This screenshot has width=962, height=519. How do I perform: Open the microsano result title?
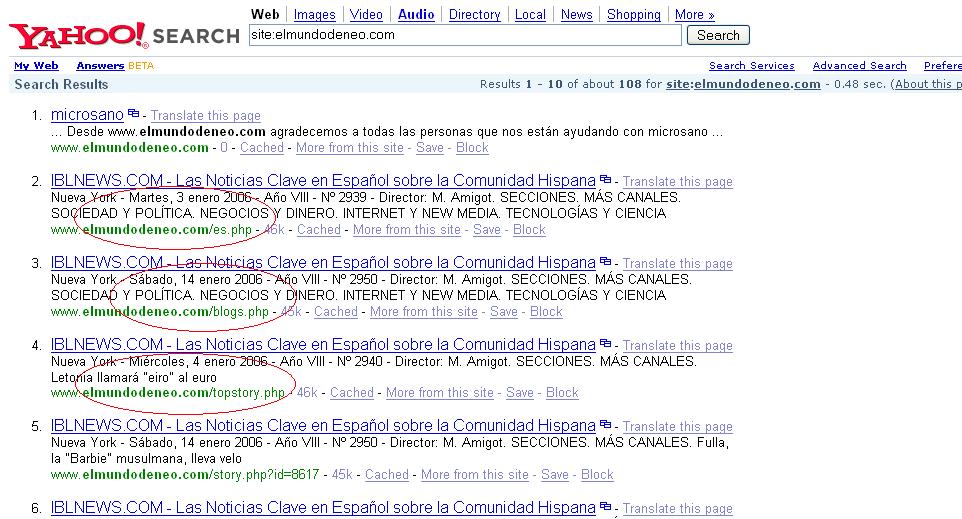click(x=87, y=115)
